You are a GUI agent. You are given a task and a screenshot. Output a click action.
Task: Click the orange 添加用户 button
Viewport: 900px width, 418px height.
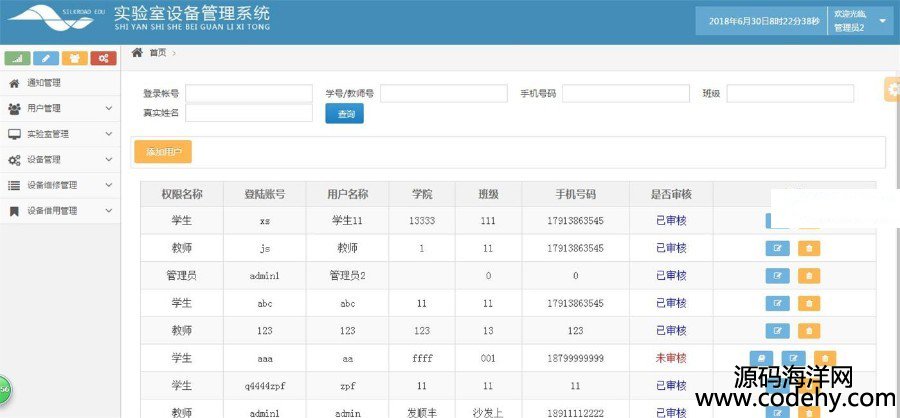pyautogui.click(x=163, y=152)
